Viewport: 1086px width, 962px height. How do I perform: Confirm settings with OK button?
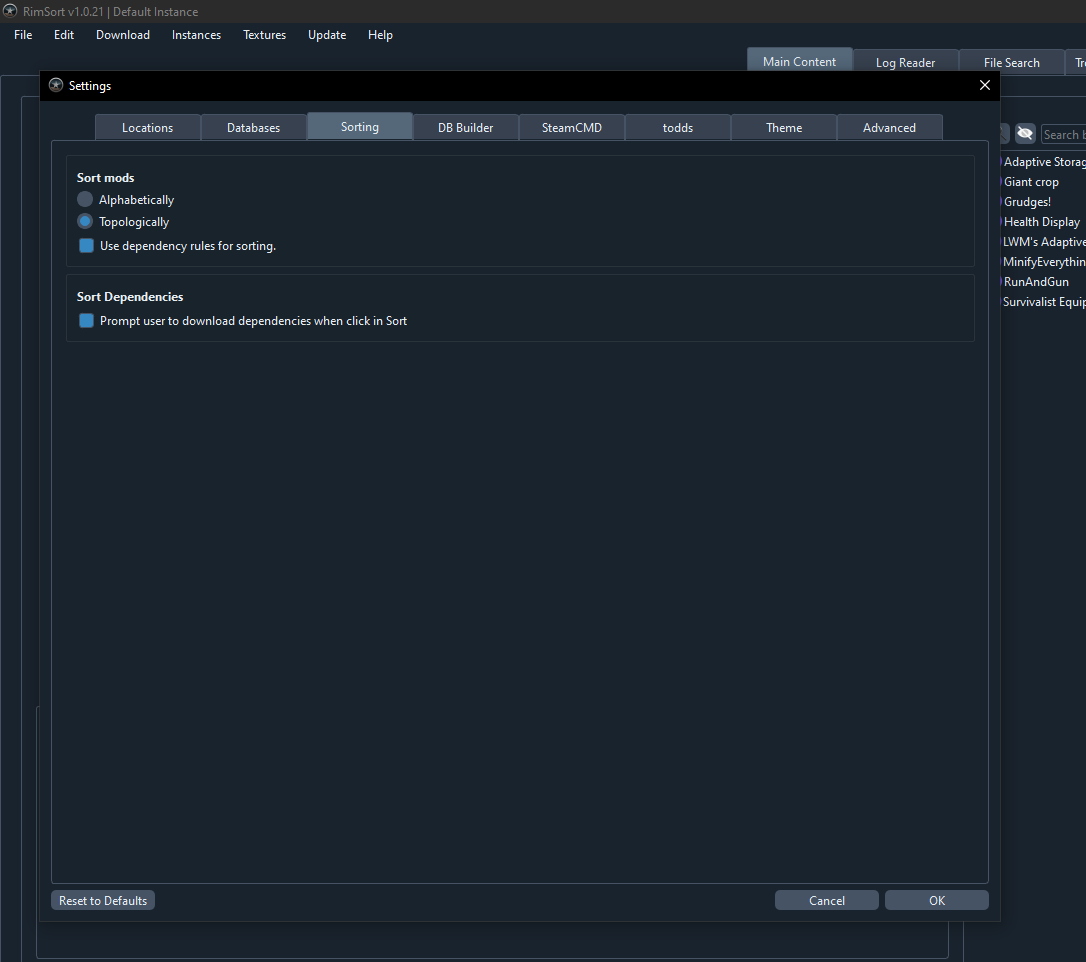[936, 900]
